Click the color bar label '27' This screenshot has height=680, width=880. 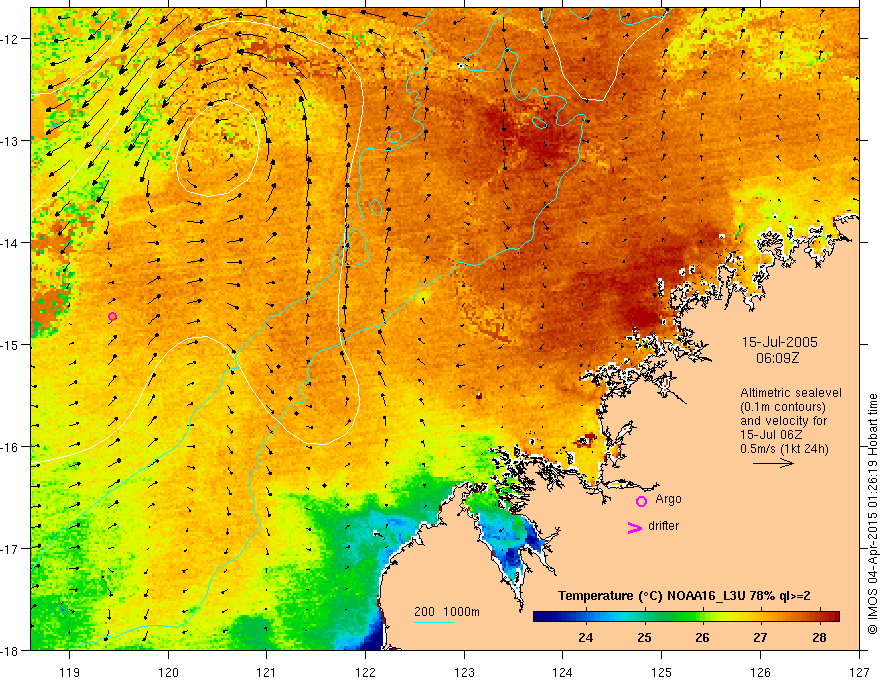click(x=760, y=637)
